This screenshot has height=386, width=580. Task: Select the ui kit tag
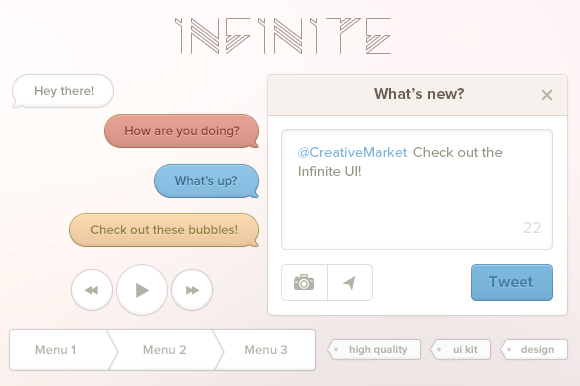pos(461,349)
